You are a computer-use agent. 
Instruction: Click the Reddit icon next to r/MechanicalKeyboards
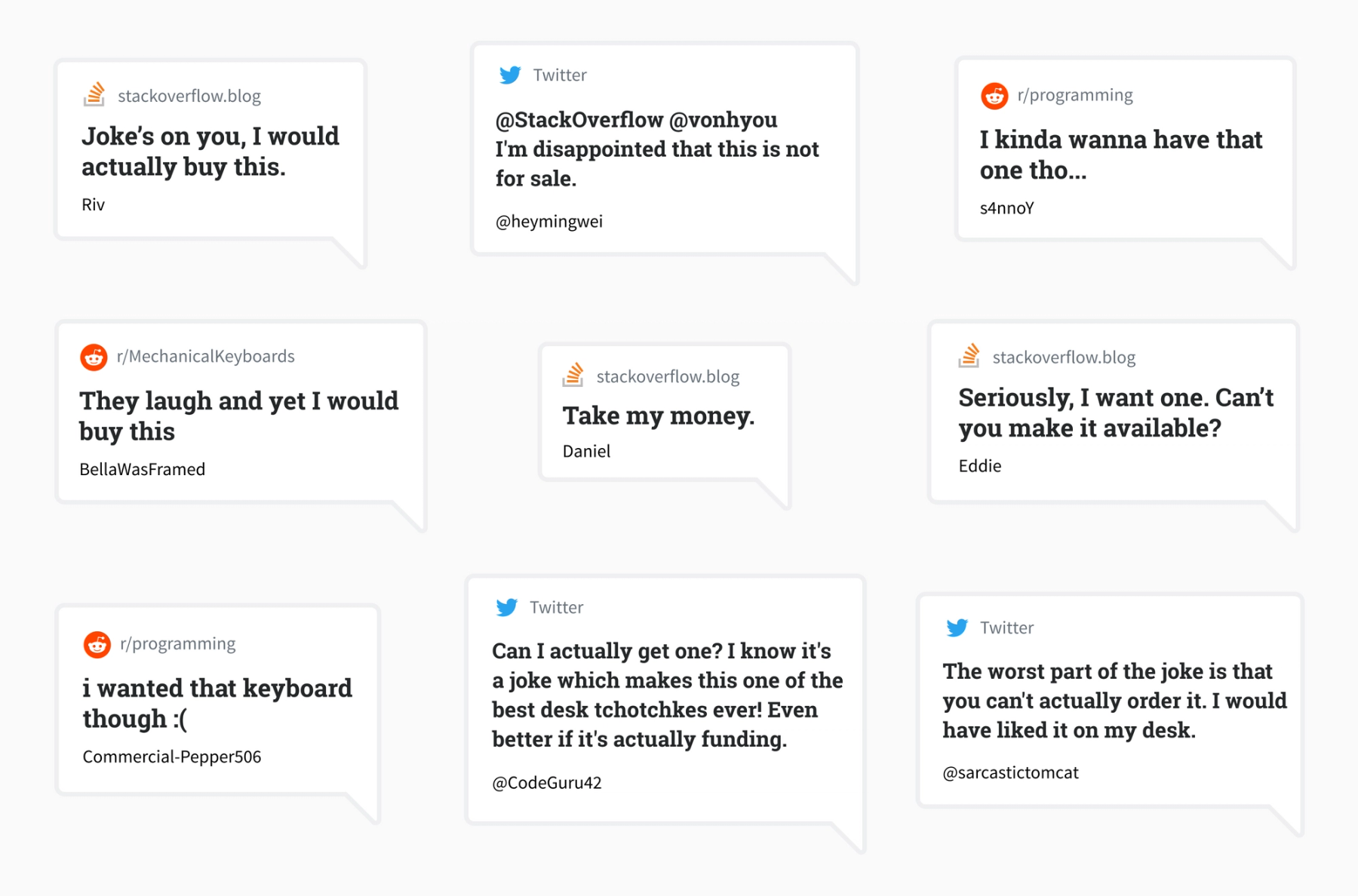(x=94, y=357)
